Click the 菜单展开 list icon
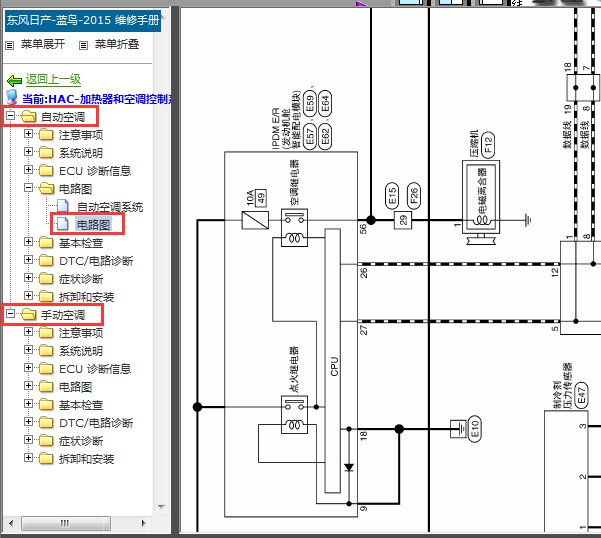 pos(10,45)
